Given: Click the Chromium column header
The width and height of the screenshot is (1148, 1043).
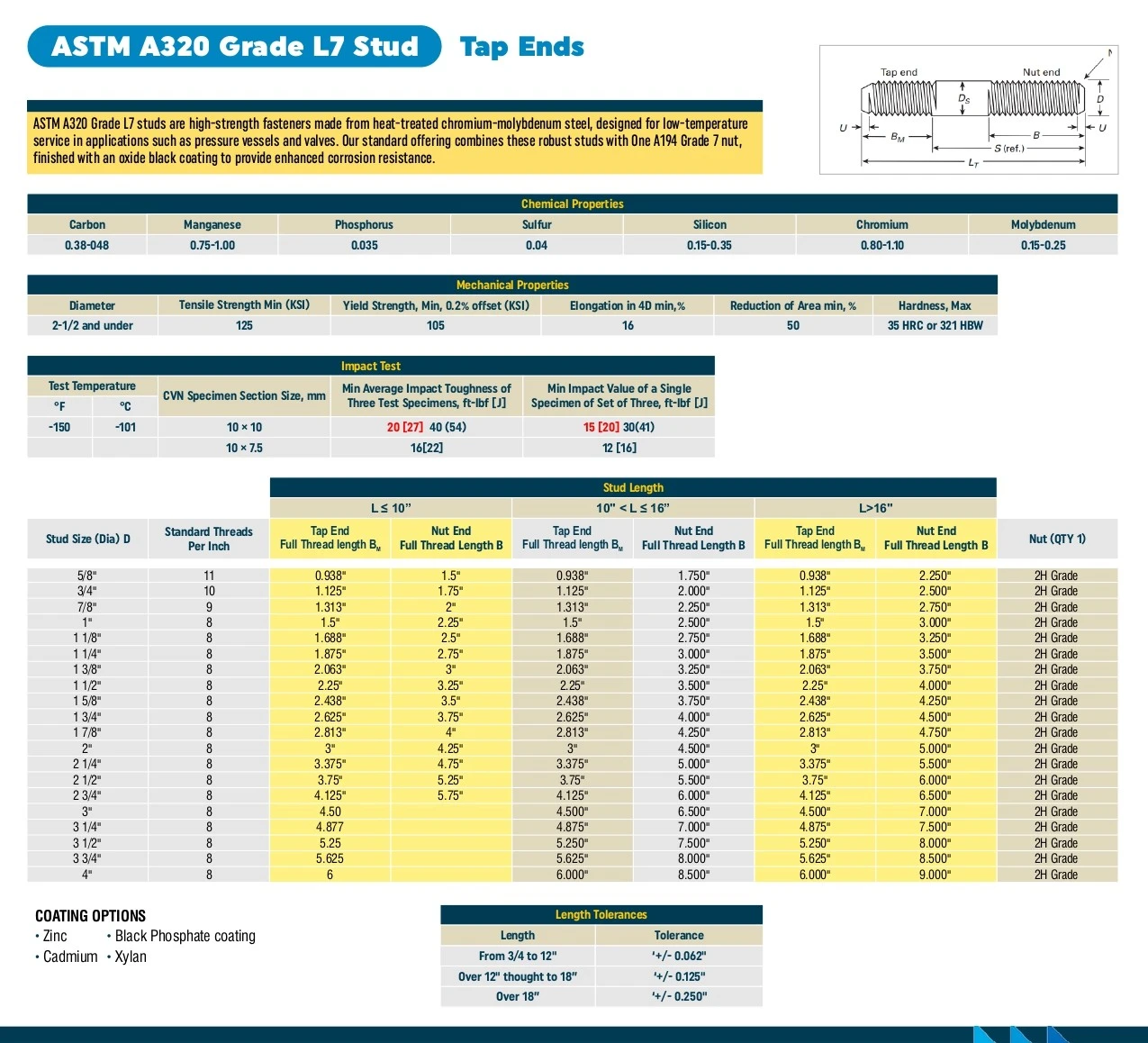Looking at the screenshot, I should (x=881, y=224).
